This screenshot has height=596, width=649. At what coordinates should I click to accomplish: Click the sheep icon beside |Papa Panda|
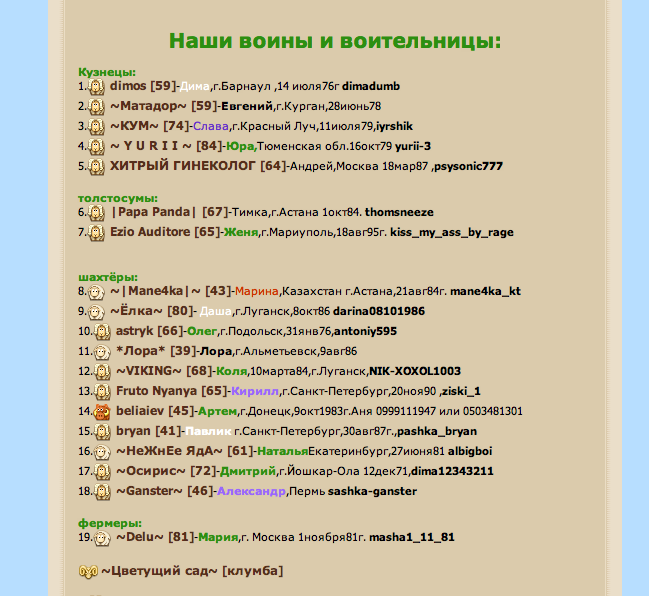coord(96,213)
